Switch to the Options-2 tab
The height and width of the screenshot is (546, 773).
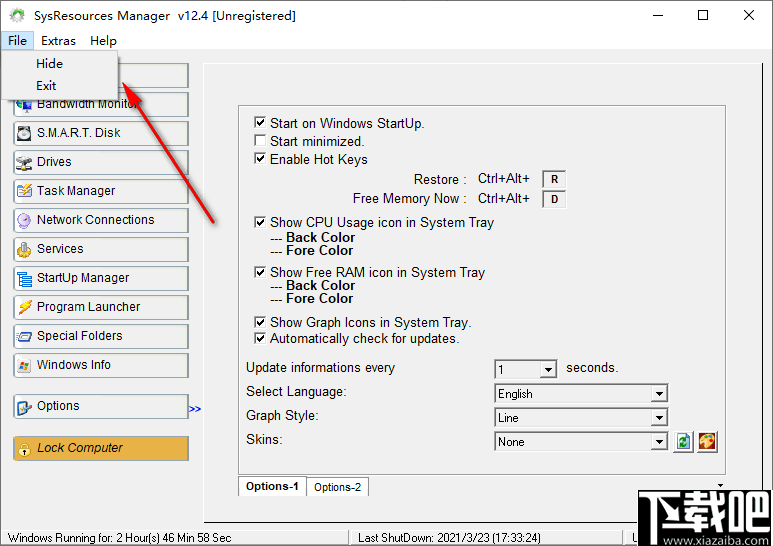tap(338, 487)
